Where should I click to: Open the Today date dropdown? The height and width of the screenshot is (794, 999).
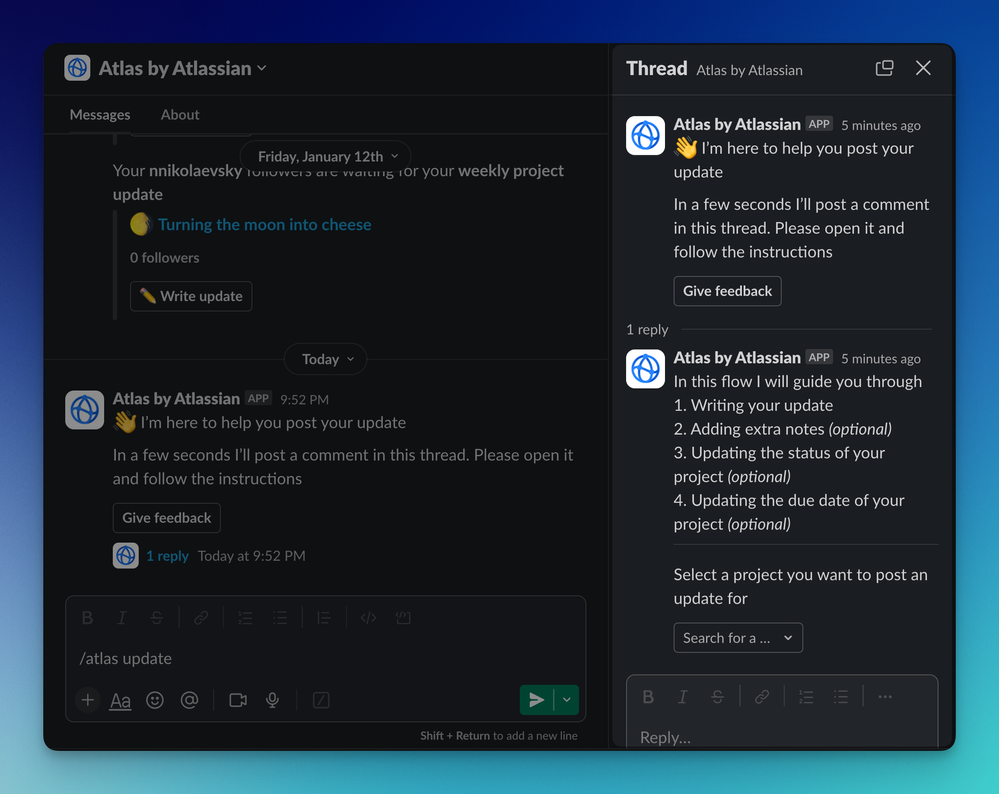(x=326, y=359)
